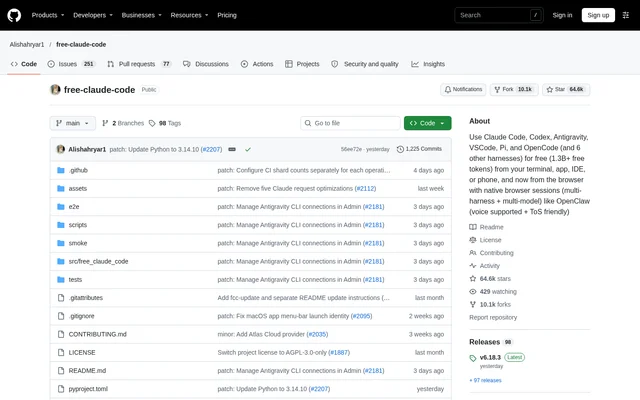The height and width of the screenshot is (400, 640).
Task: Open PR #2035 link in CONTRIBUTING row
Action: 317,334
